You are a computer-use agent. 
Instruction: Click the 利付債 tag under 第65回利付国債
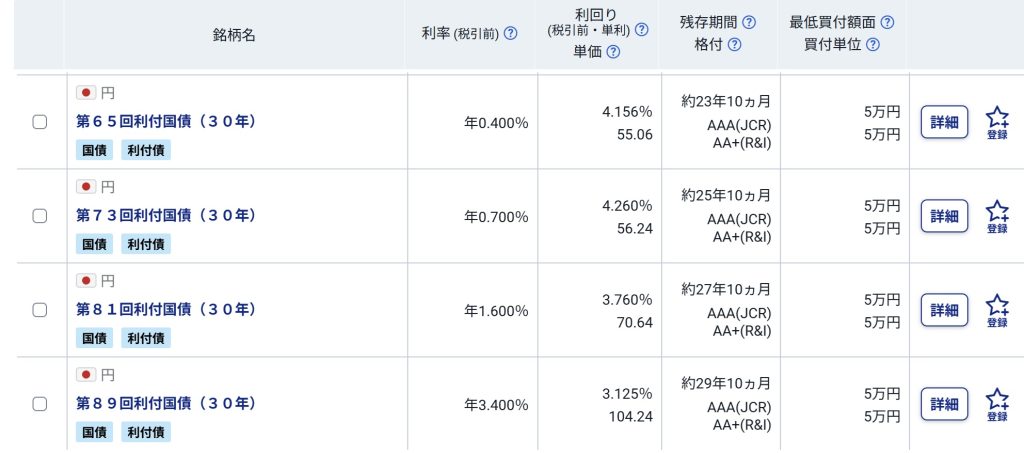[x=147, y=150]
